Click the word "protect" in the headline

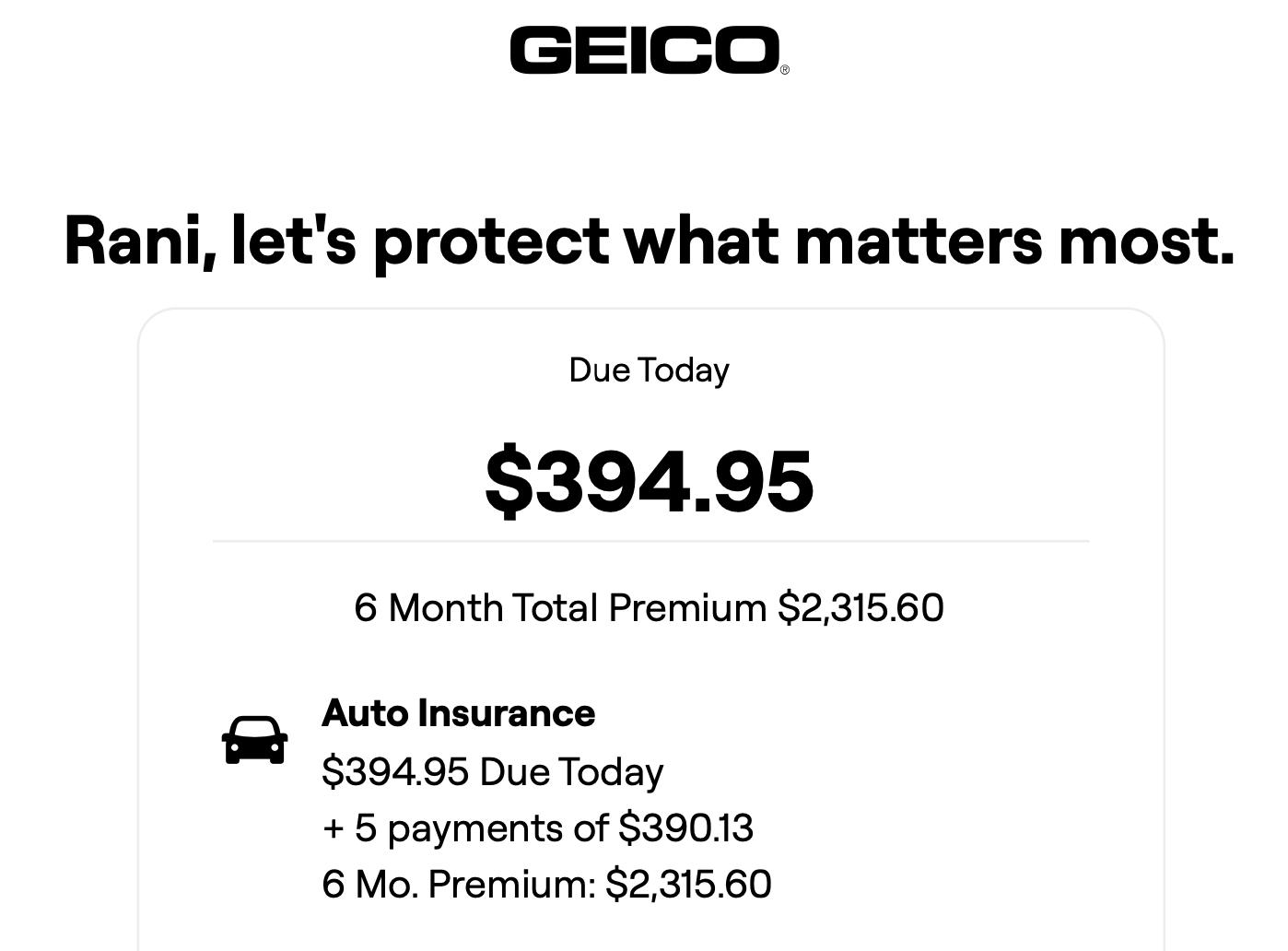pos(490,241)
